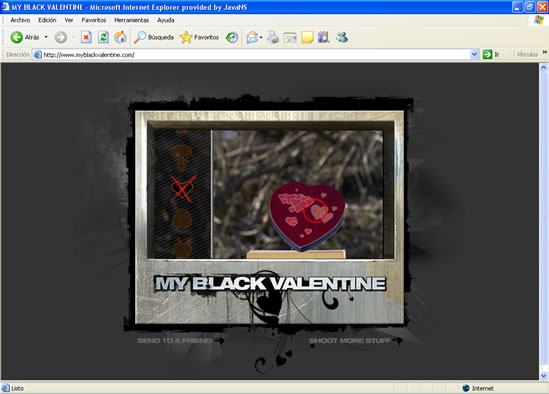The height and width of the screenshot is (394, 549).
Task: Click the vertical scrollbar up arrow
Action: [x=543, y=68]
